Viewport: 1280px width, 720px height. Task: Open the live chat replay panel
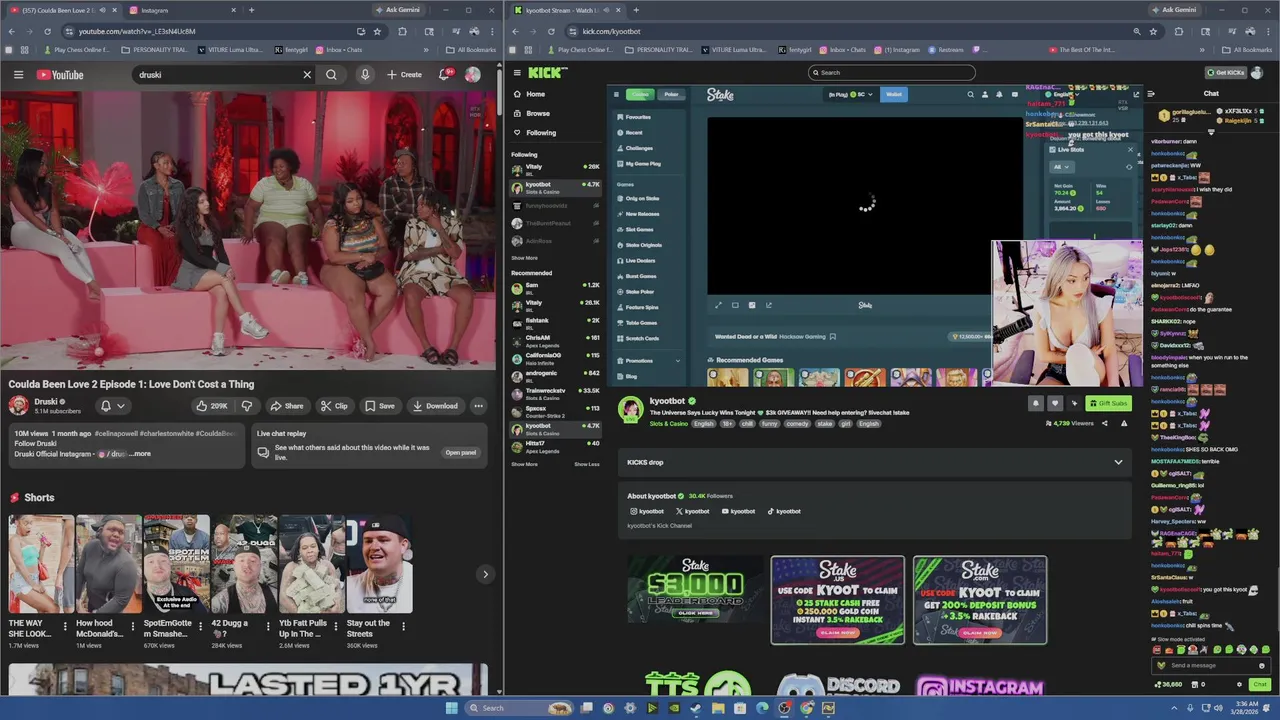(x=461, y=452)
